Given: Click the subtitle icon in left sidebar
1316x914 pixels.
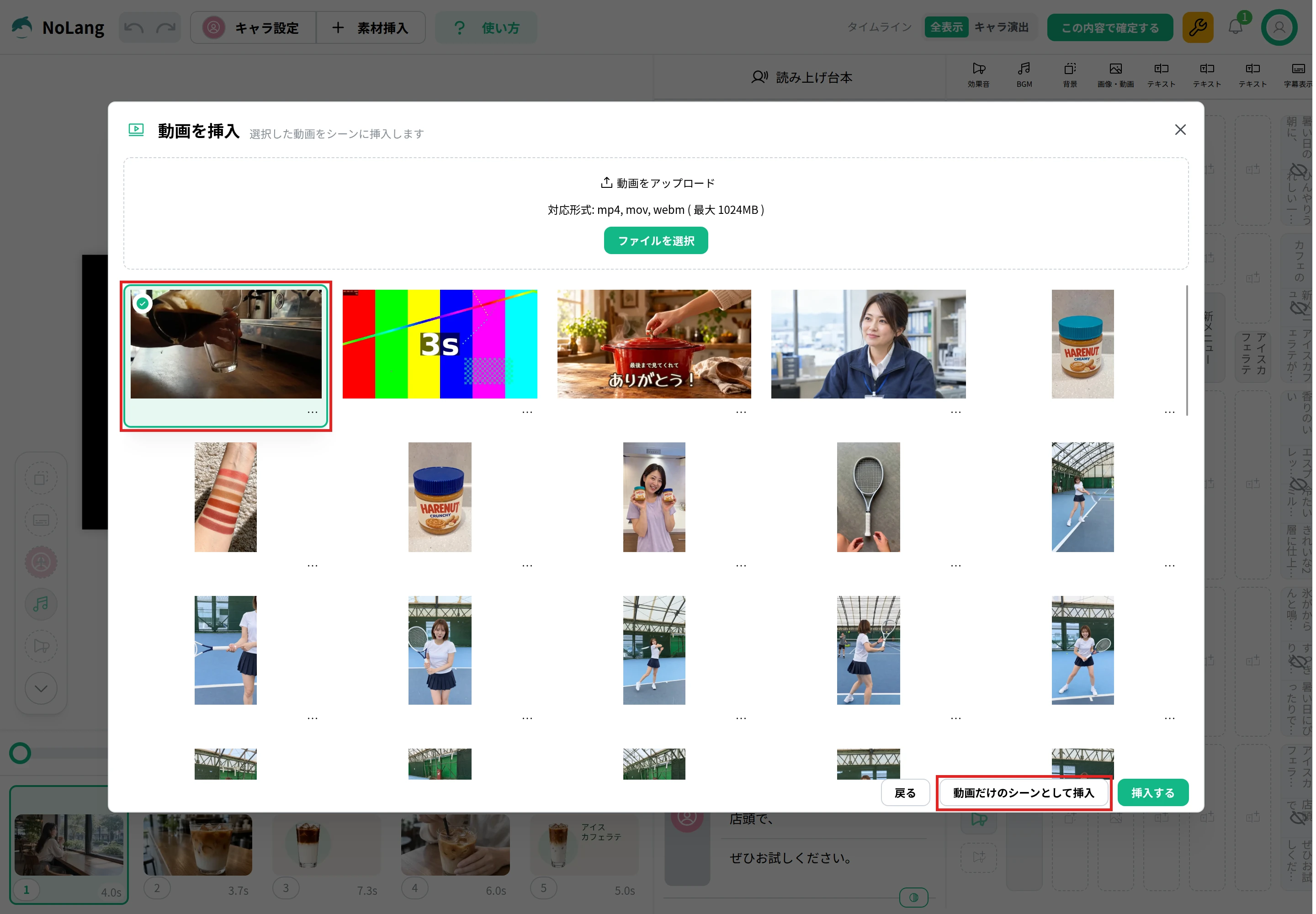Looking at the screenshot, I should coord(41,520).
